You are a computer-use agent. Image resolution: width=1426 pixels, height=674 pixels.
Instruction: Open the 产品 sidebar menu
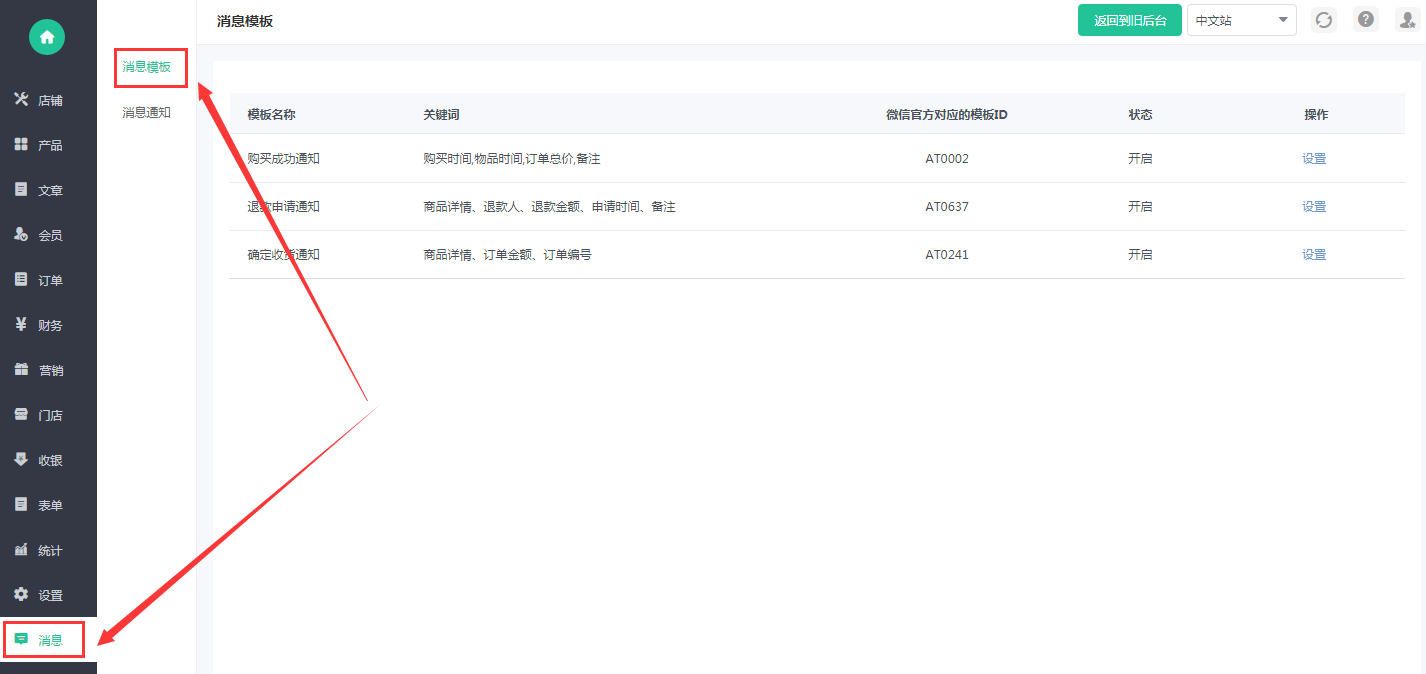click(48, 145)
